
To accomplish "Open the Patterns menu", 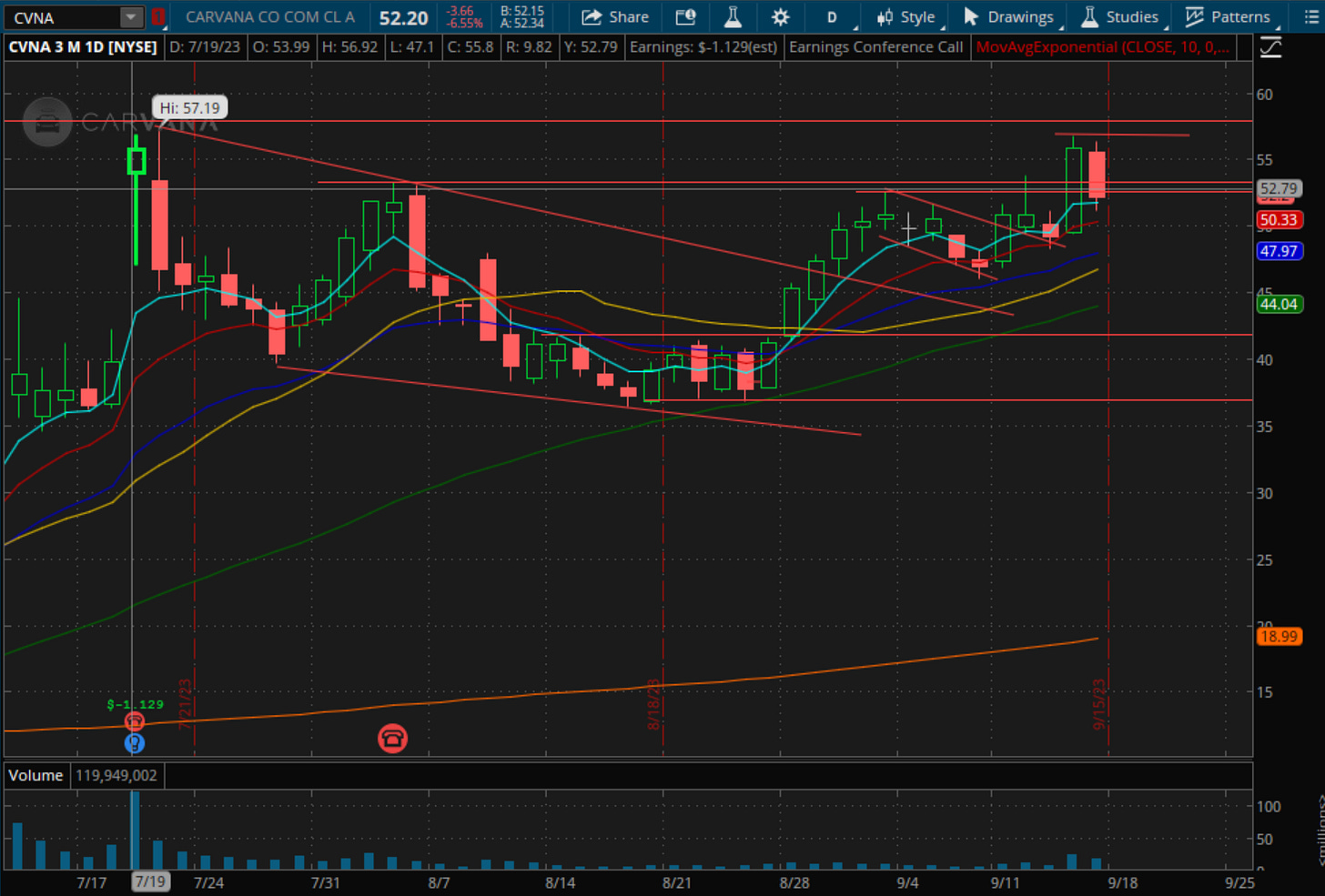I will click(x=1229, y=17).
